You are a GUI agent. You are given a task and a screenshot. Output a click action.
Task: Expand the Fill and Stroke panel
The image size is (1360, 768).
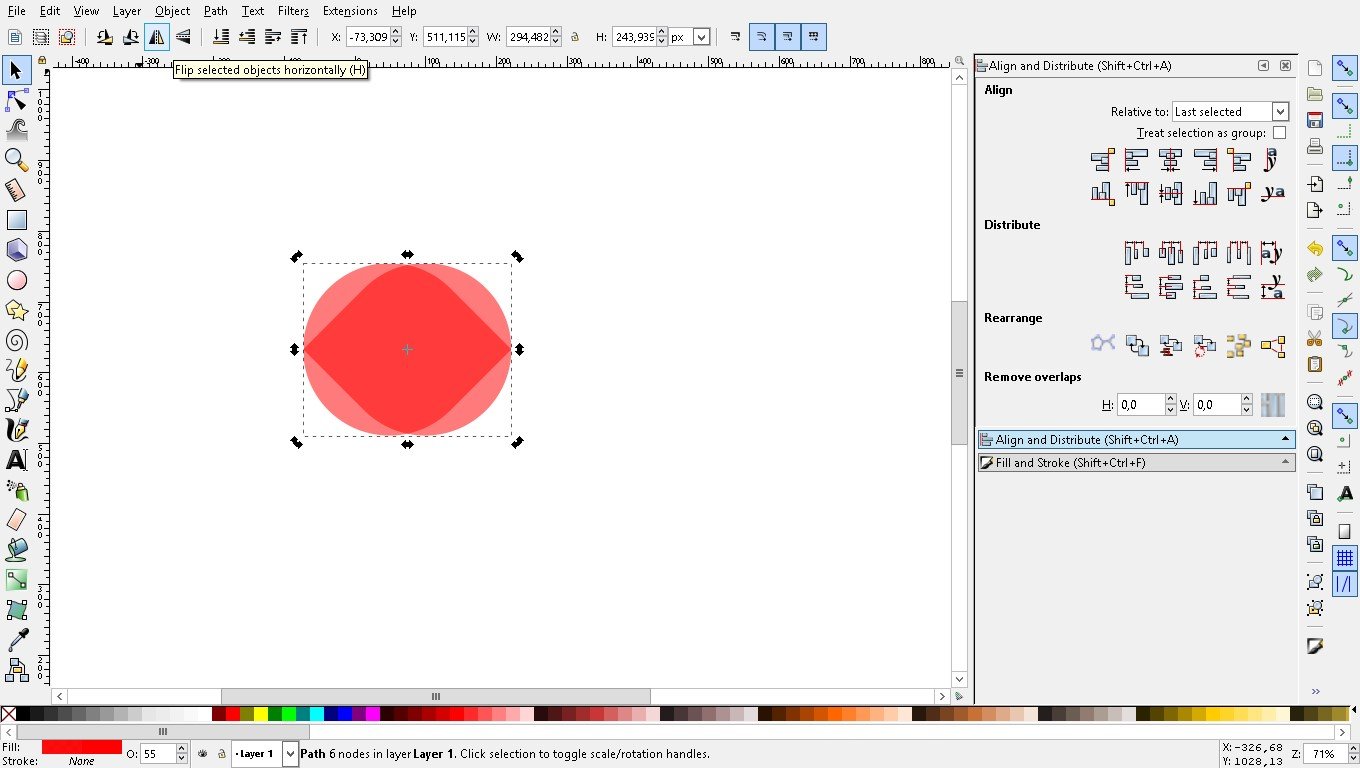pyautogui.click(x=1136, y=463)
